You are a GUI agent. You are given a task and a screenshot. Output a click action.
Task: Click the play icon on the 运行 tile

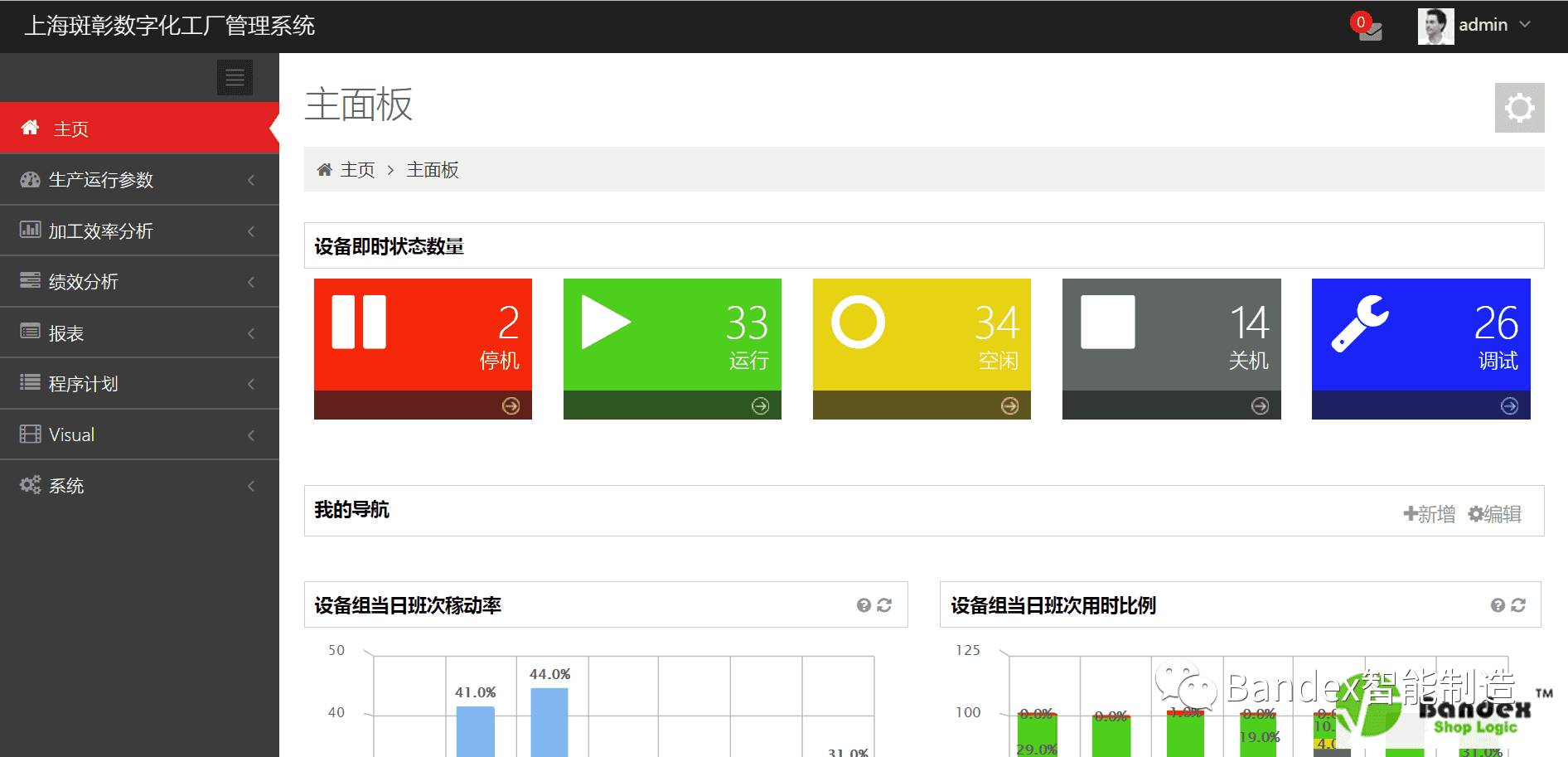coord(606,322)
